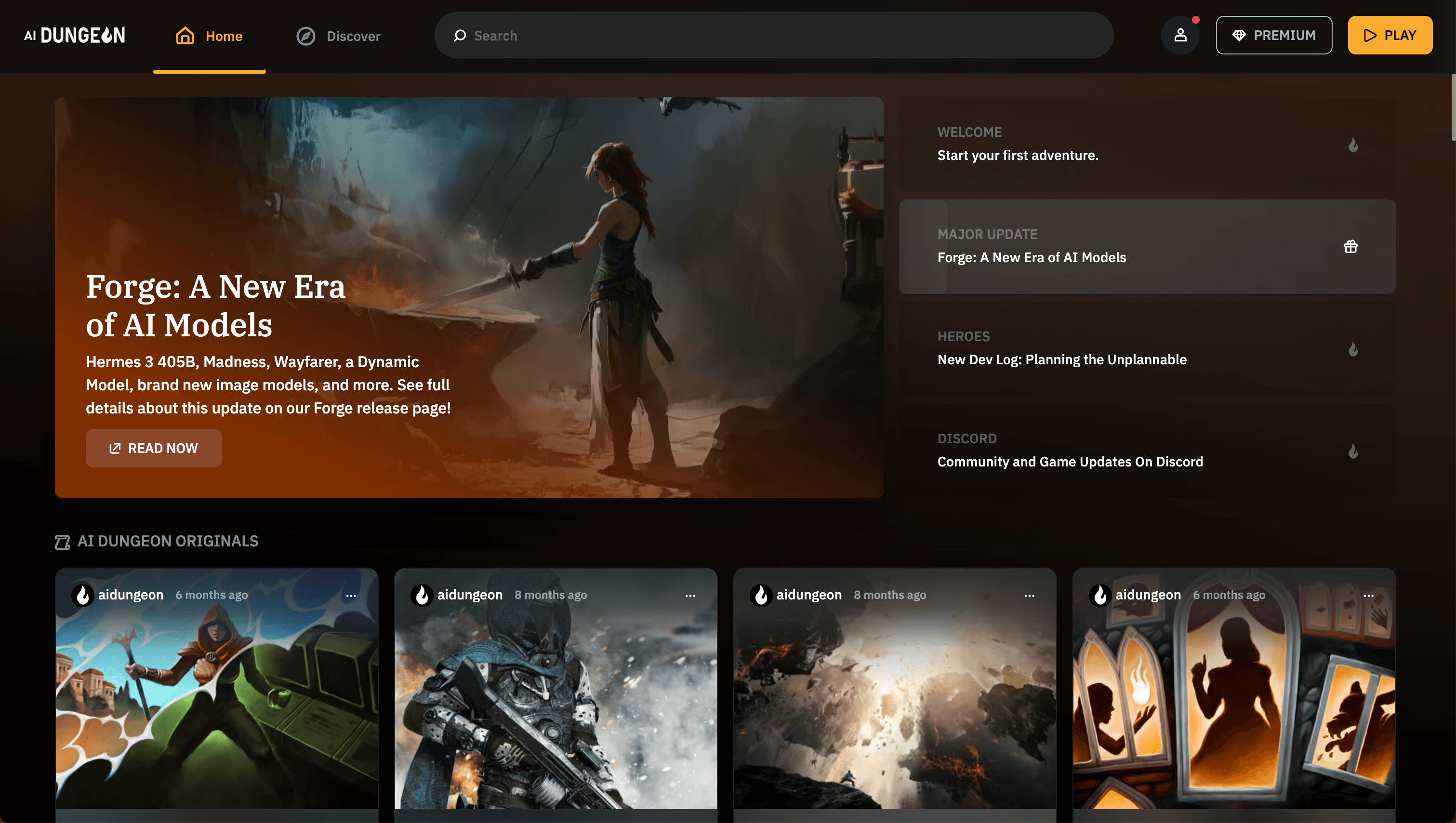Open aidungeon author link on hooded mage card
The image size is (1456, 823).
pos(131,595)
